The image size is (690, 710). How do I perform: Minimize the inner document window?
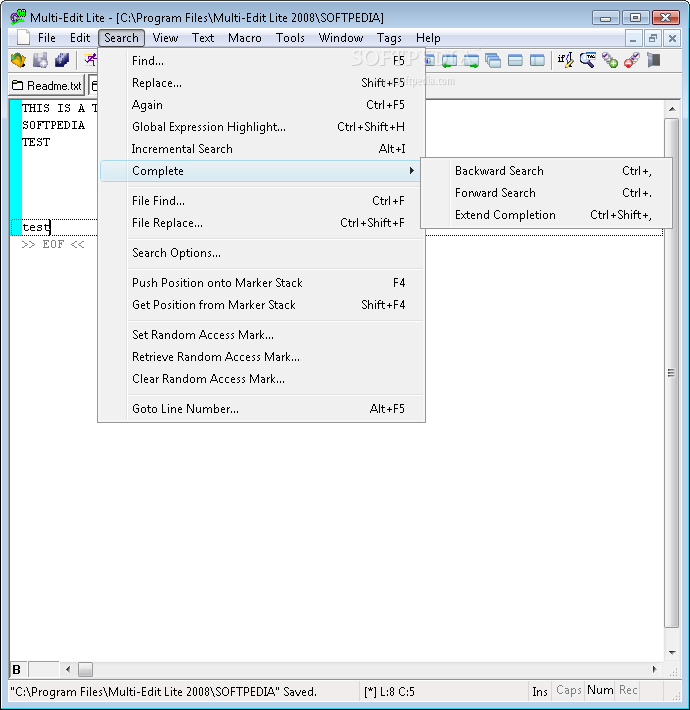coord(633,38)
